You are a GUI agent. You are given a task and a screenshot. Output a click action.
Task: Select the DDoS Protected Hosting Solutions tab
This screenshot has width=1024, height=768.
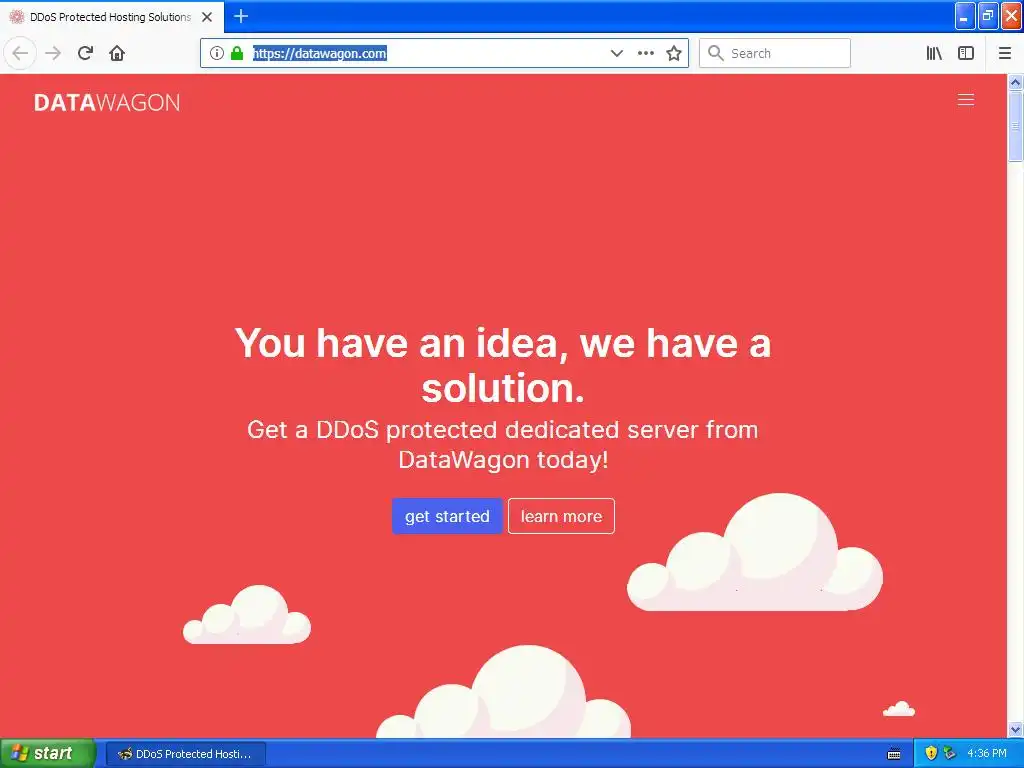point(112,17)
